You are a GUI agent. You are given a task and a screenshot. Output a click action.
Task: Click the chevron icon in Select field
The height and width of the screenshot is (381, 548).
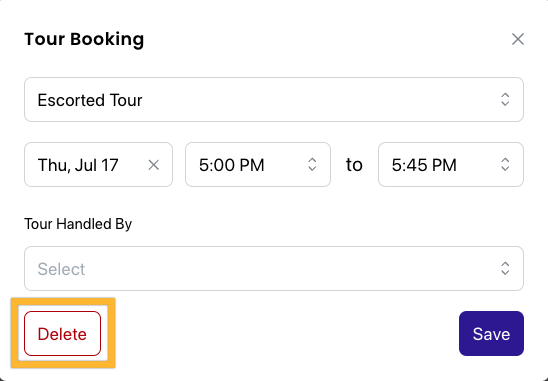(505, 268)
